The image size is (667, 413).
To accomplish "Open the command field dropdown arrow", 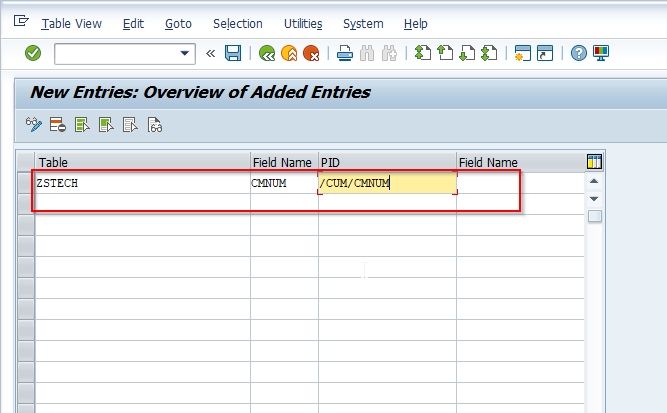I will click(185, 53).
